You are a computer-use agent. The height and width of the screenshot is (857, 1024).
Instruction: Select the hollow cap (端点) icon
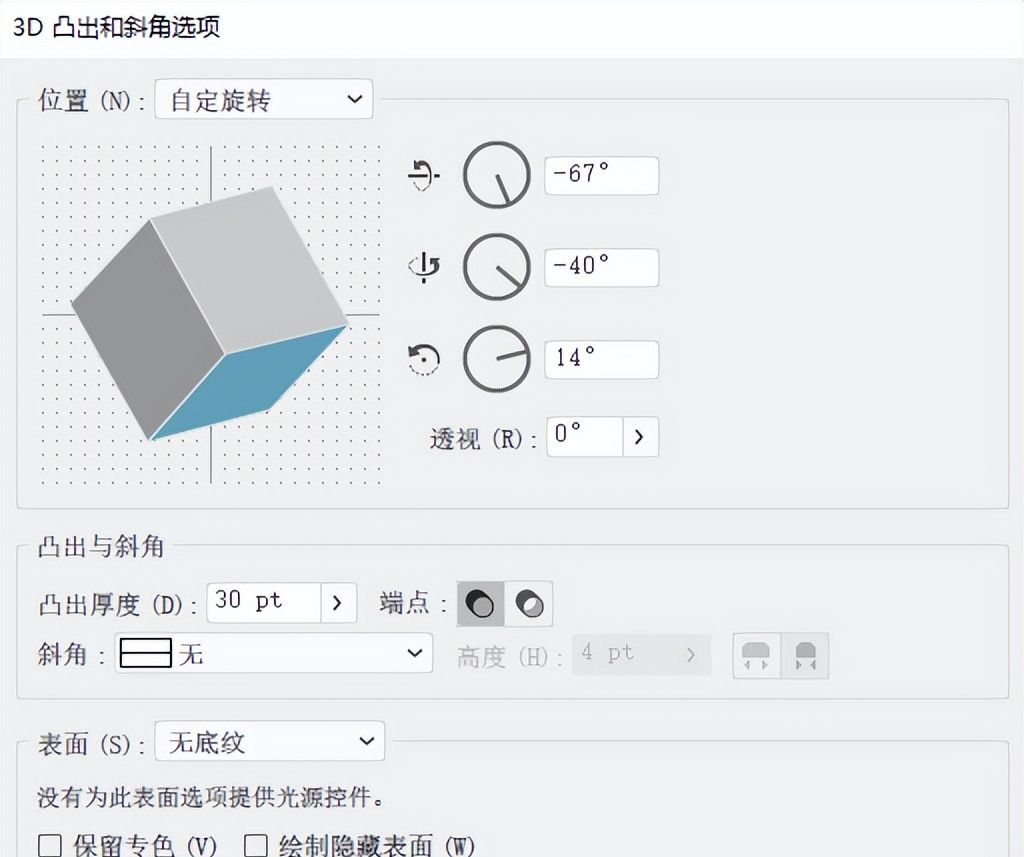528,604
